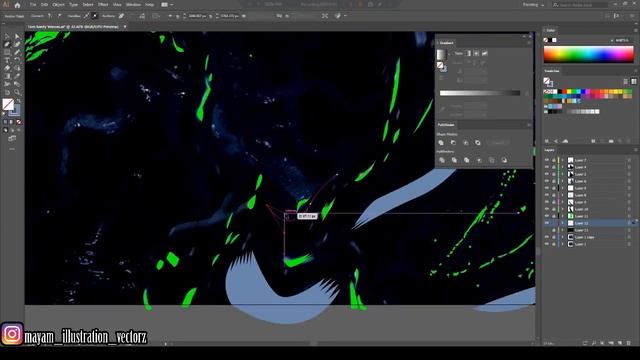This screenshot has width=640, height=360.
Task: Click Minus Back in the Pathfinders row
Action: coord(504,160)
